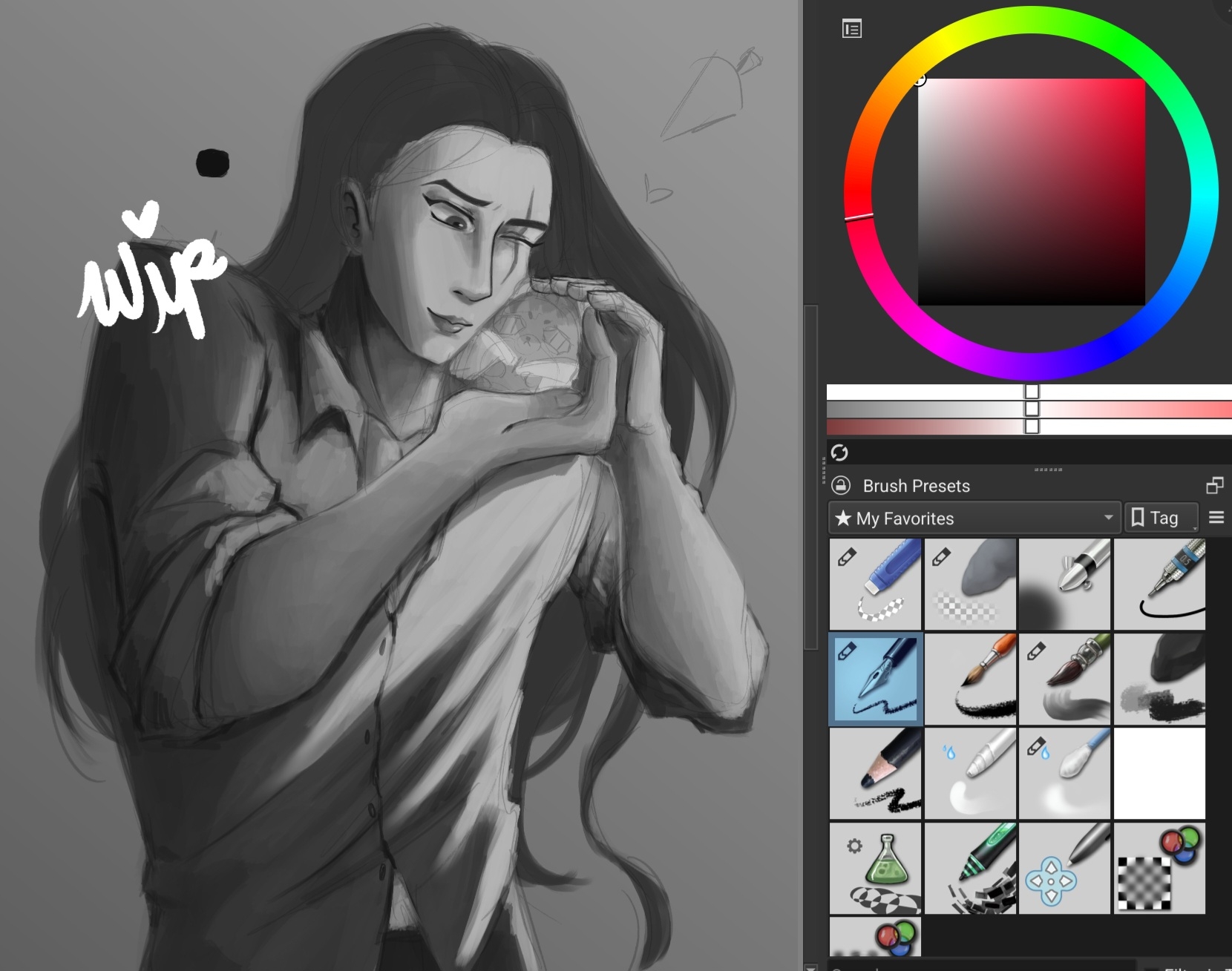This screenshot has width=1232, height=971.
Task: Select the soft gray eraser preset
Action: 971,585
